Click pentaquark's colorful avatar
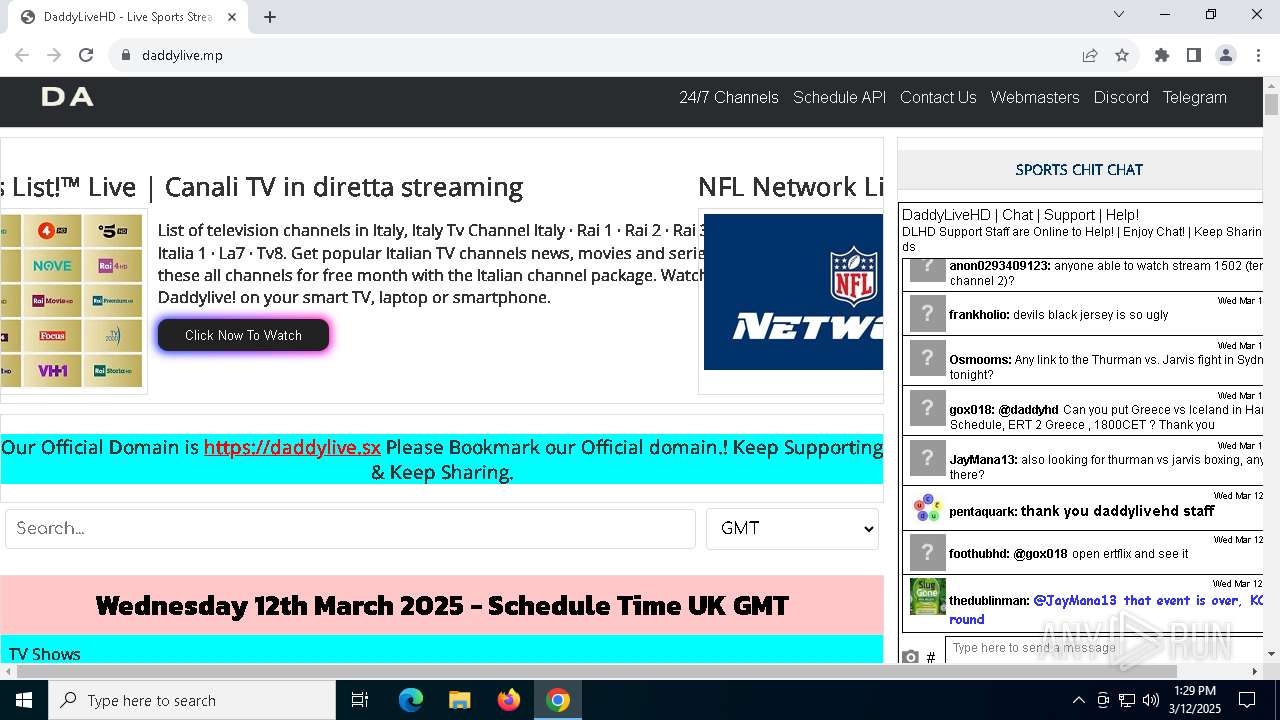Image resolution: width=1280 pixels, height=720 pixels. coord(927,508)
